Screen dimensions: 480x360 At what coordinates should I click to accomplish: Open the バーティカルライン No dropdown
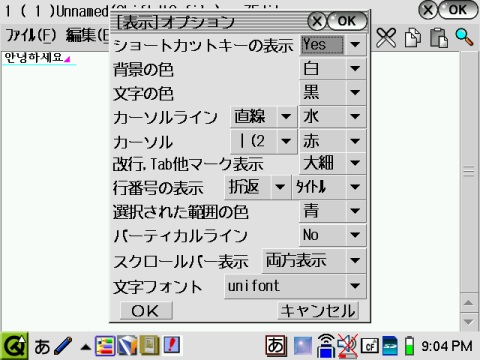coord(333,235)
